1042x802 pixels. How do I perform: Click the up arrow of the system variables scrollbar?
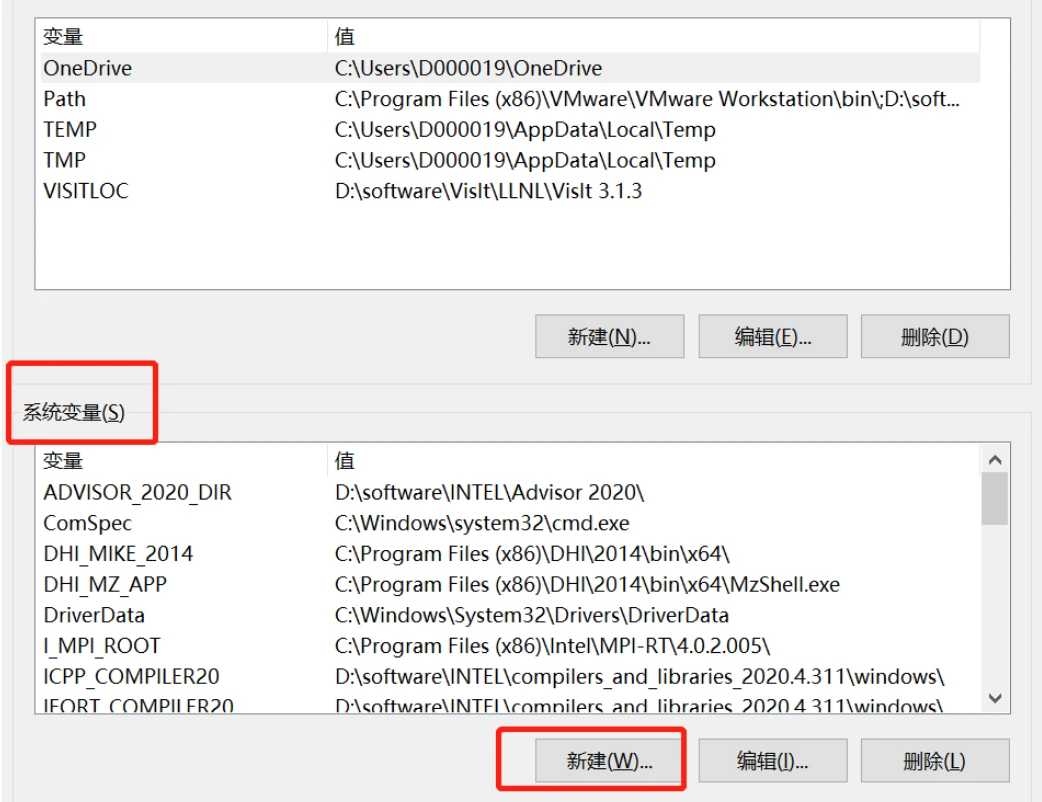tap(995, 460)
